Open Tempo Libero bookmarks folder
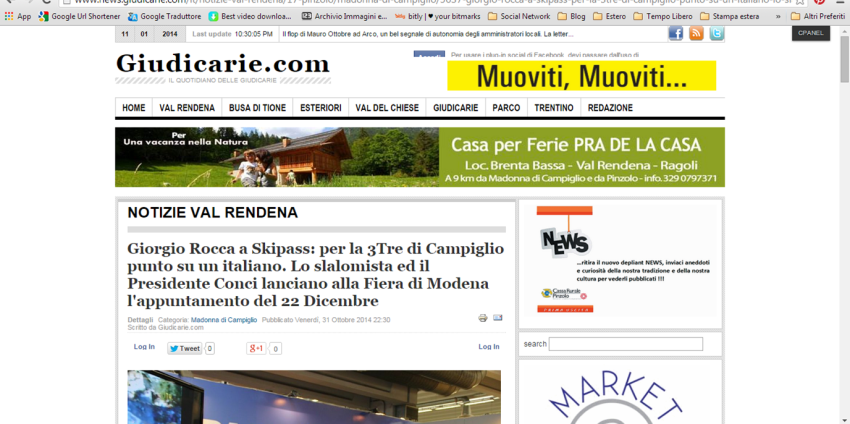Viewport: 850px width, 424px height. pos(663,16)
